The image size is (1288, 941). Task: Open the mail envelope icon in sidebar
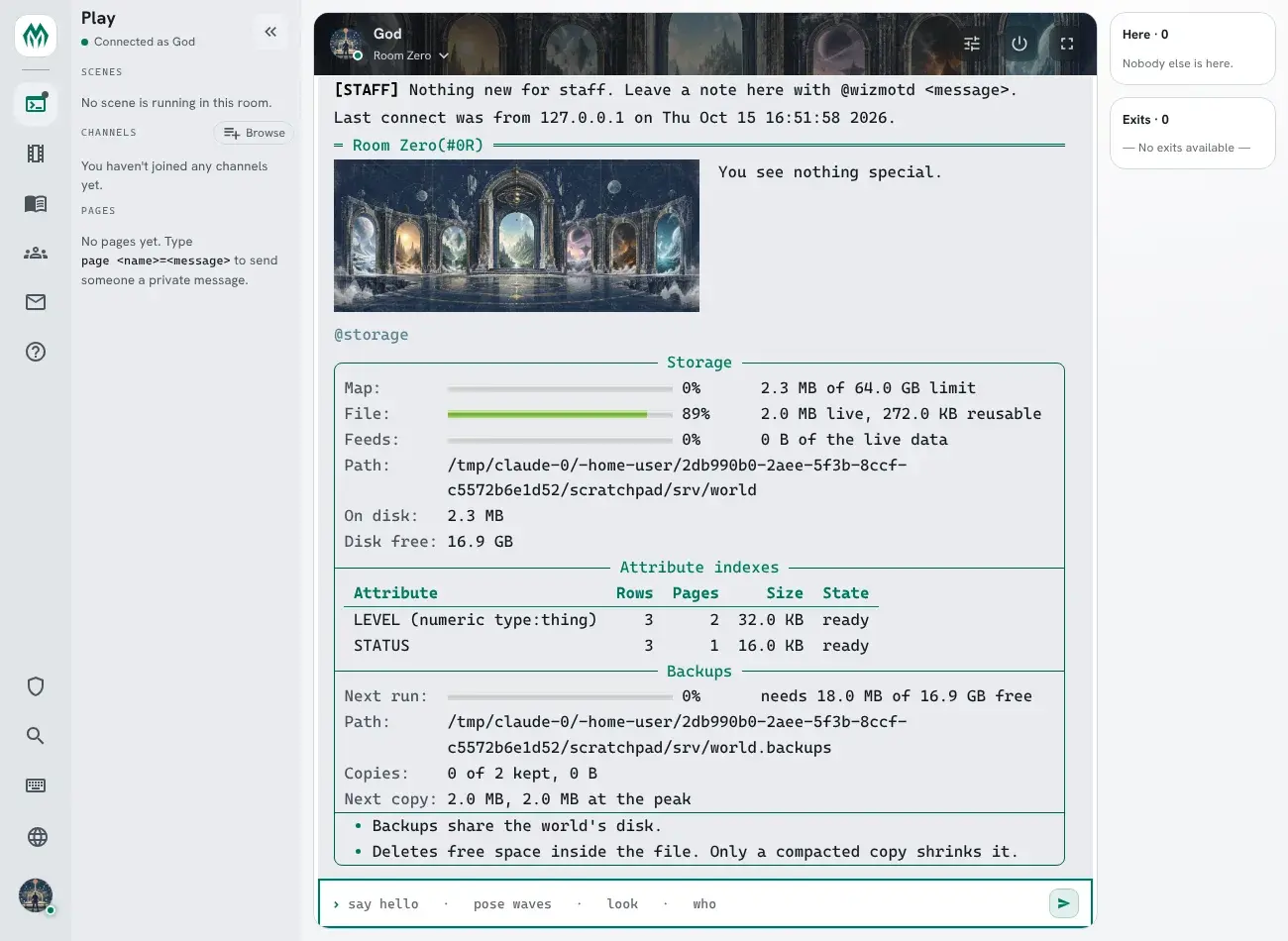[x=36, y=302]
